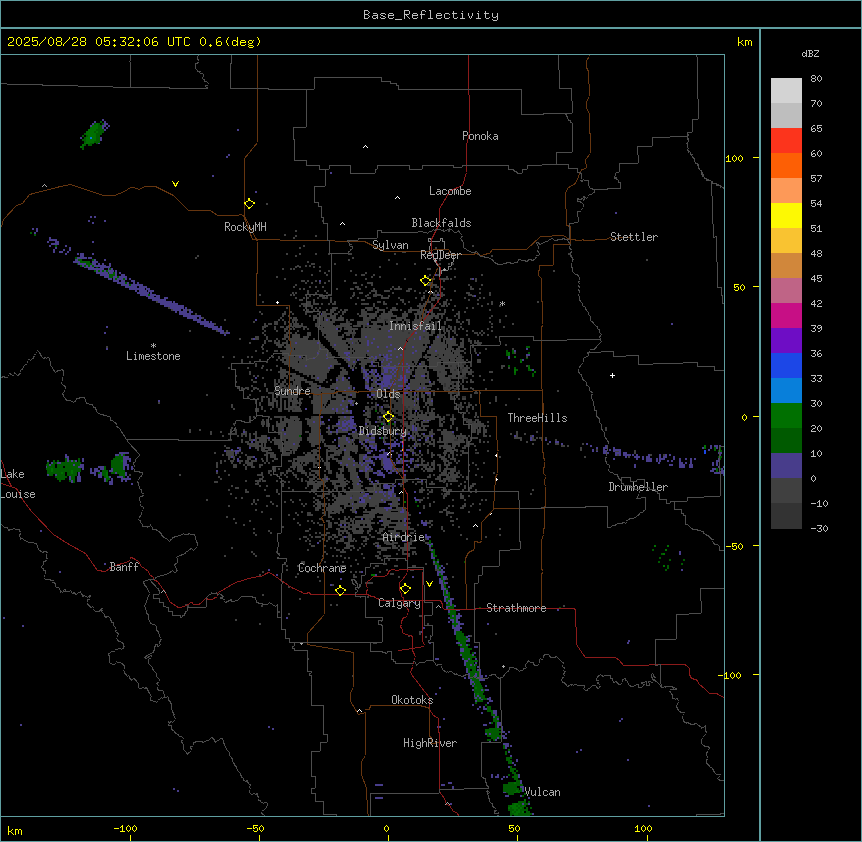Click the yellow diamond marker below Cochrane
Viewport: 862px width, 842px height.
340,590
